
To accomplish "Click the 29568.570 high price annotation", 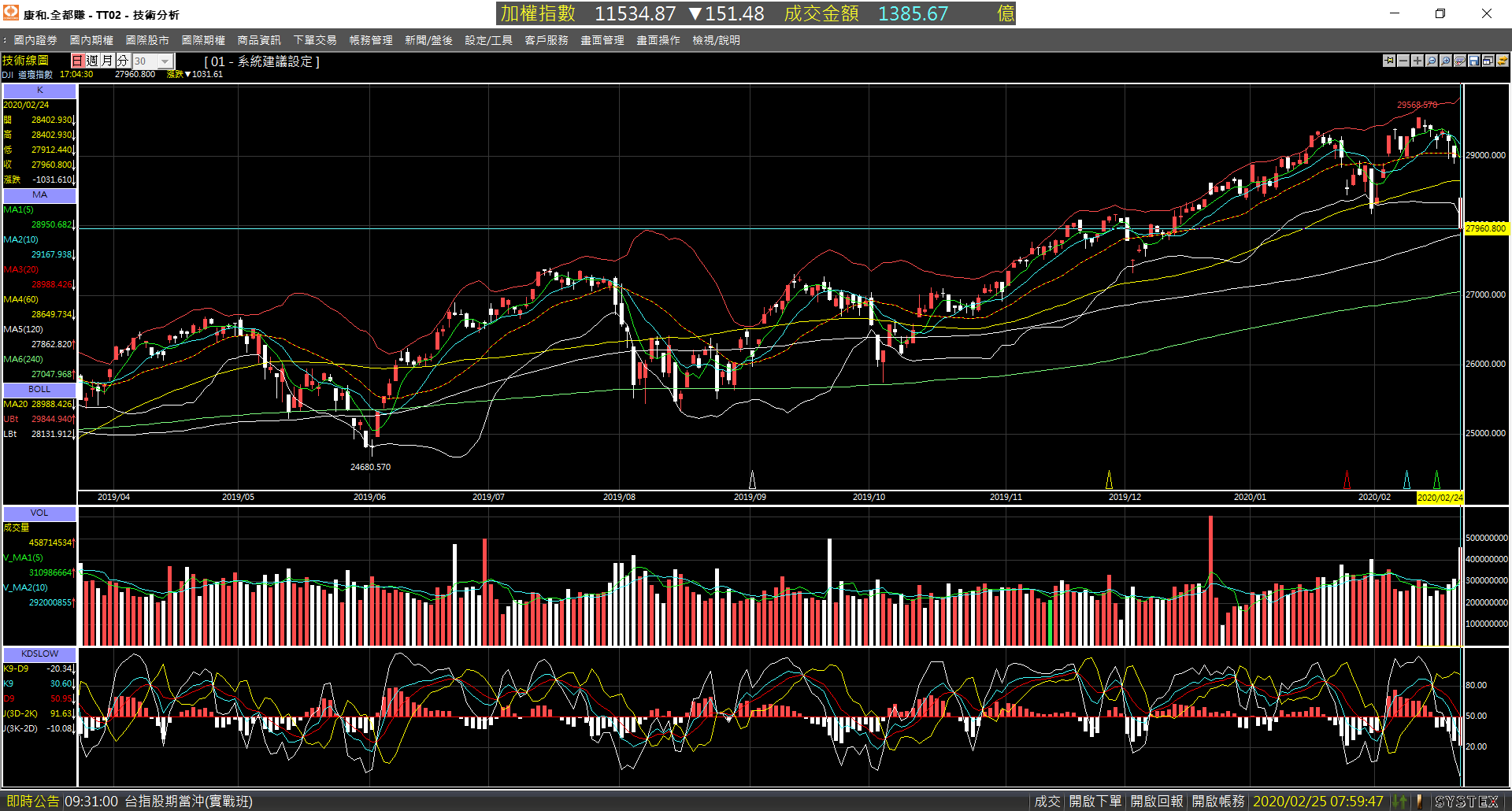I will (x=1417, y=105).
